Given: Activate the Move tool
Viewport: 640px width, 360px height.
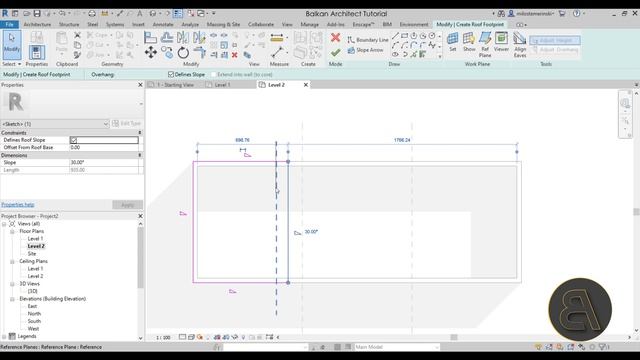Looking at the screenshot, I should coord(151,53).
